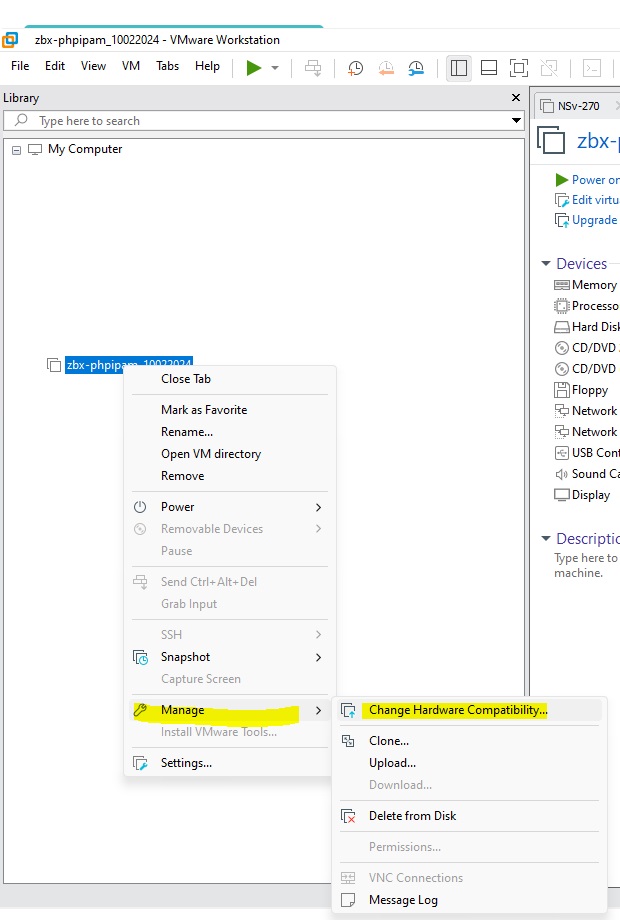Toggle the library sidebar view icon
The height and width of the screenshot is (920, 620).
(459, 68)
